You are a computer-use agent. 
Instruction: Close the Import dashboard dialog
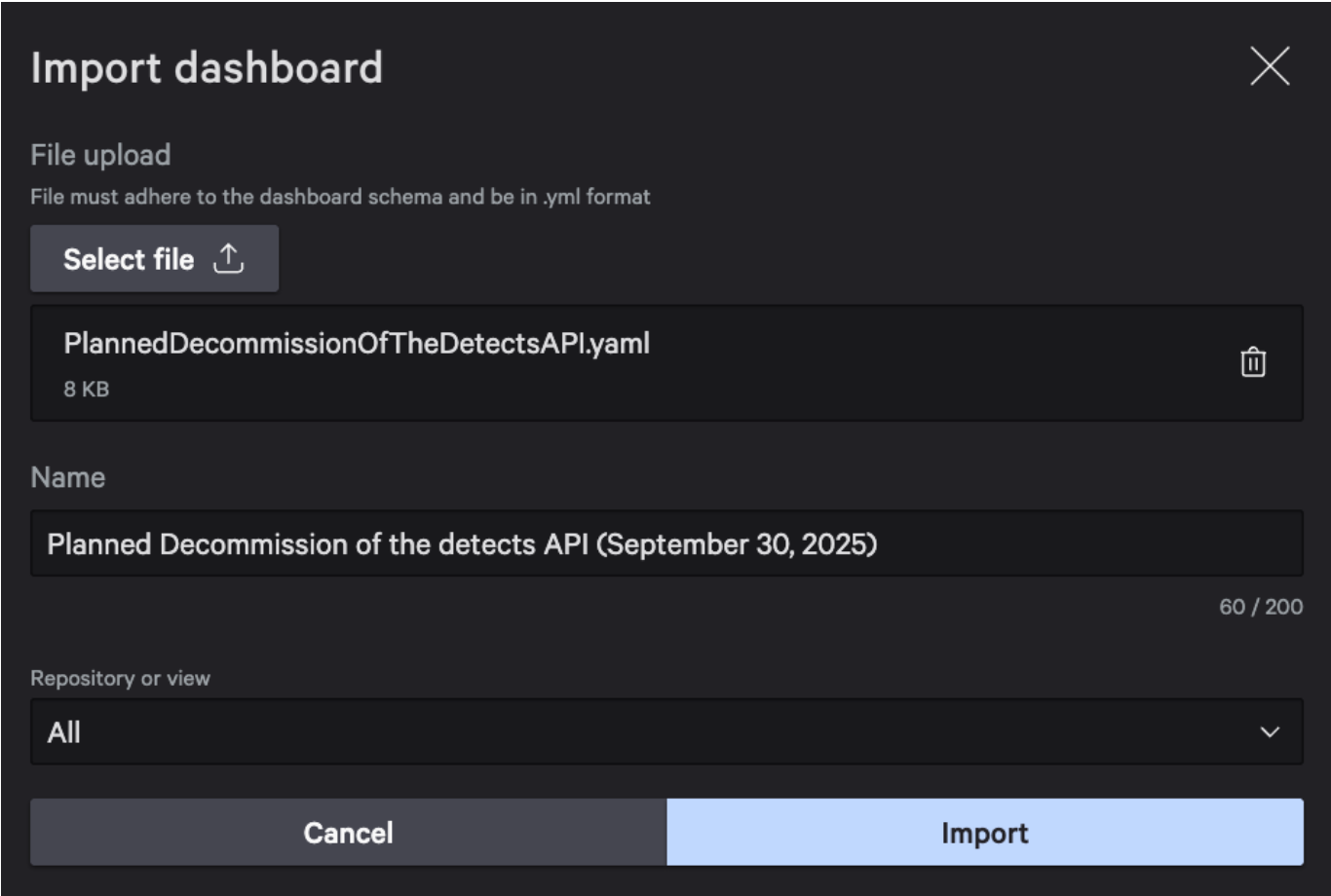point(1270,67)
